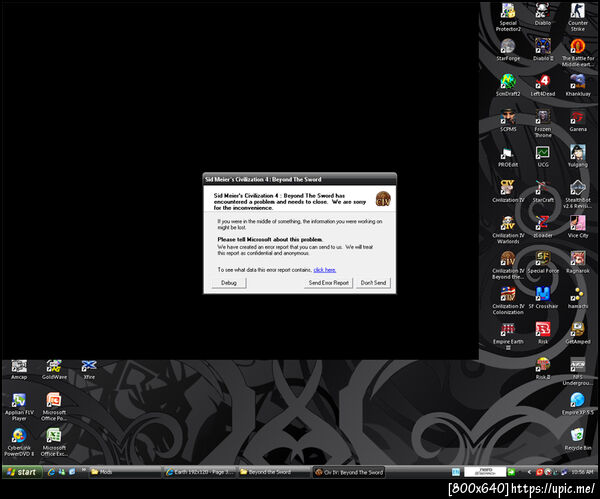Select the NFS Underground desktop shortcut
Image resolution: width=600 pixels, height=499 pixels.
point(577,371)
